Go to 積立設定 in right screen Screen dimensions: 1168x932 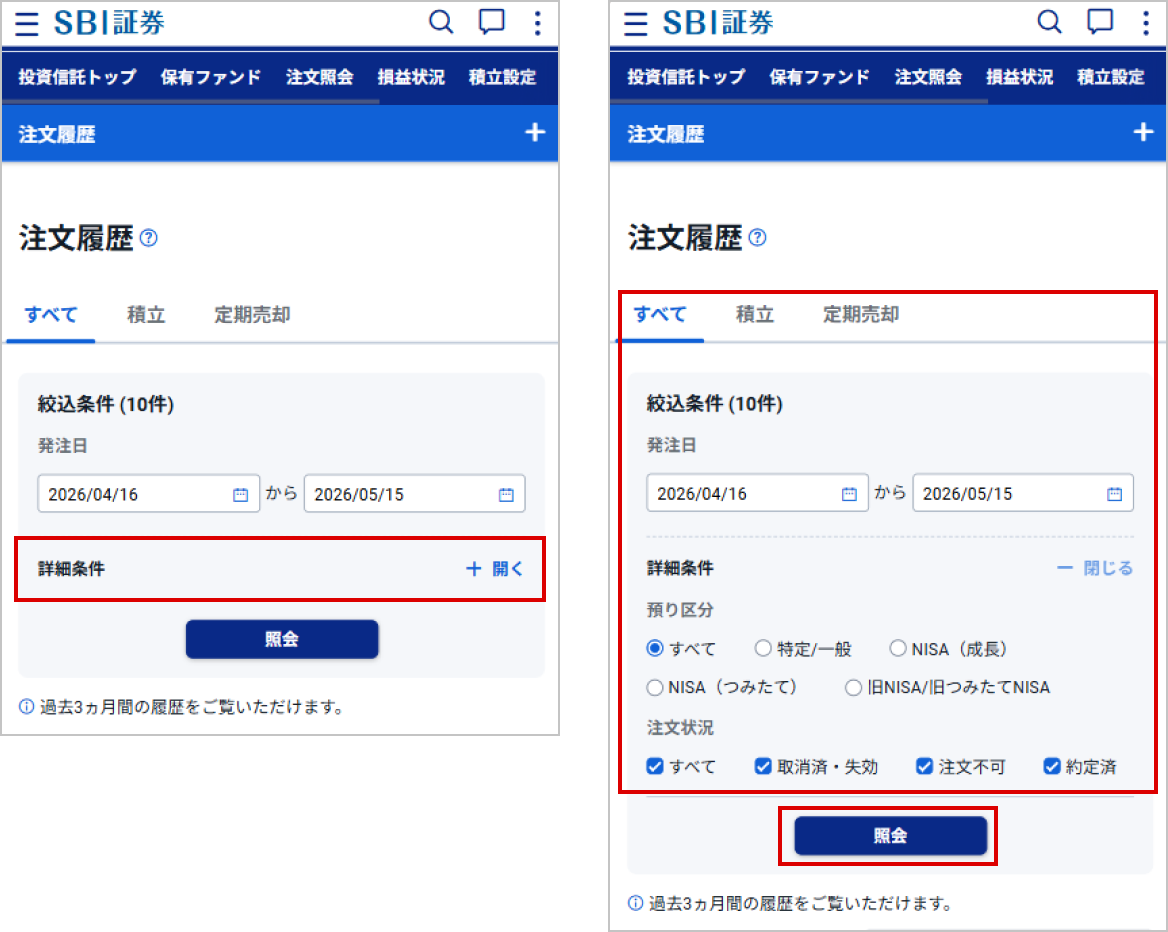pos(1111,77)
